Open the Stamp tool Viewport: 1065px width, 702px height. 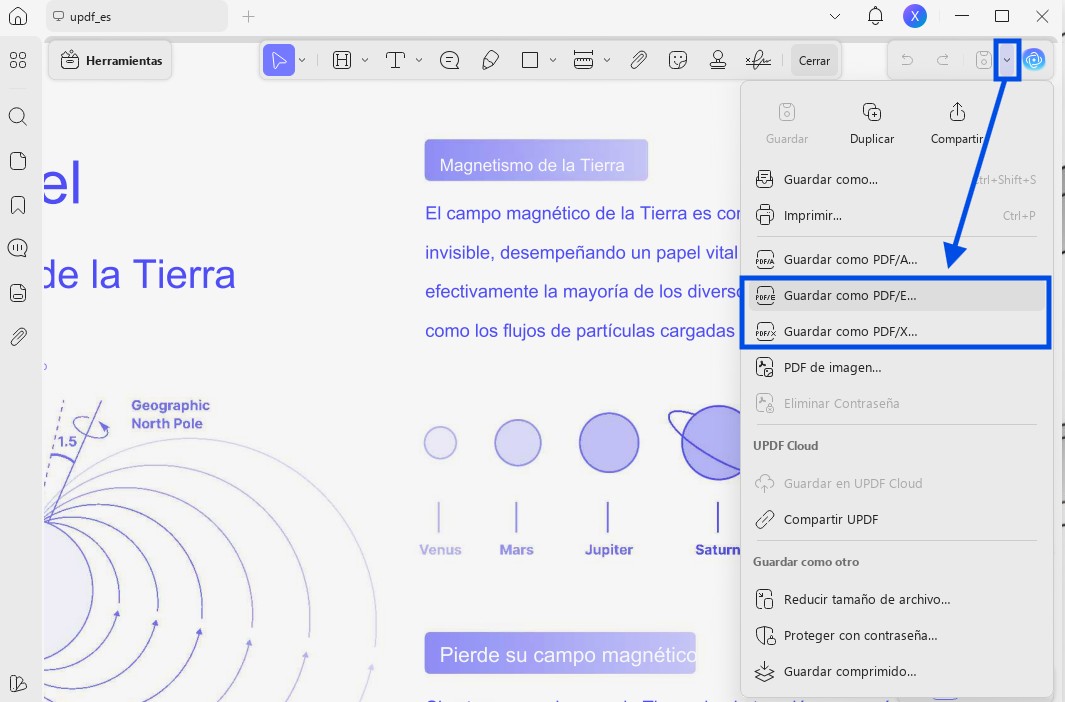717,59
